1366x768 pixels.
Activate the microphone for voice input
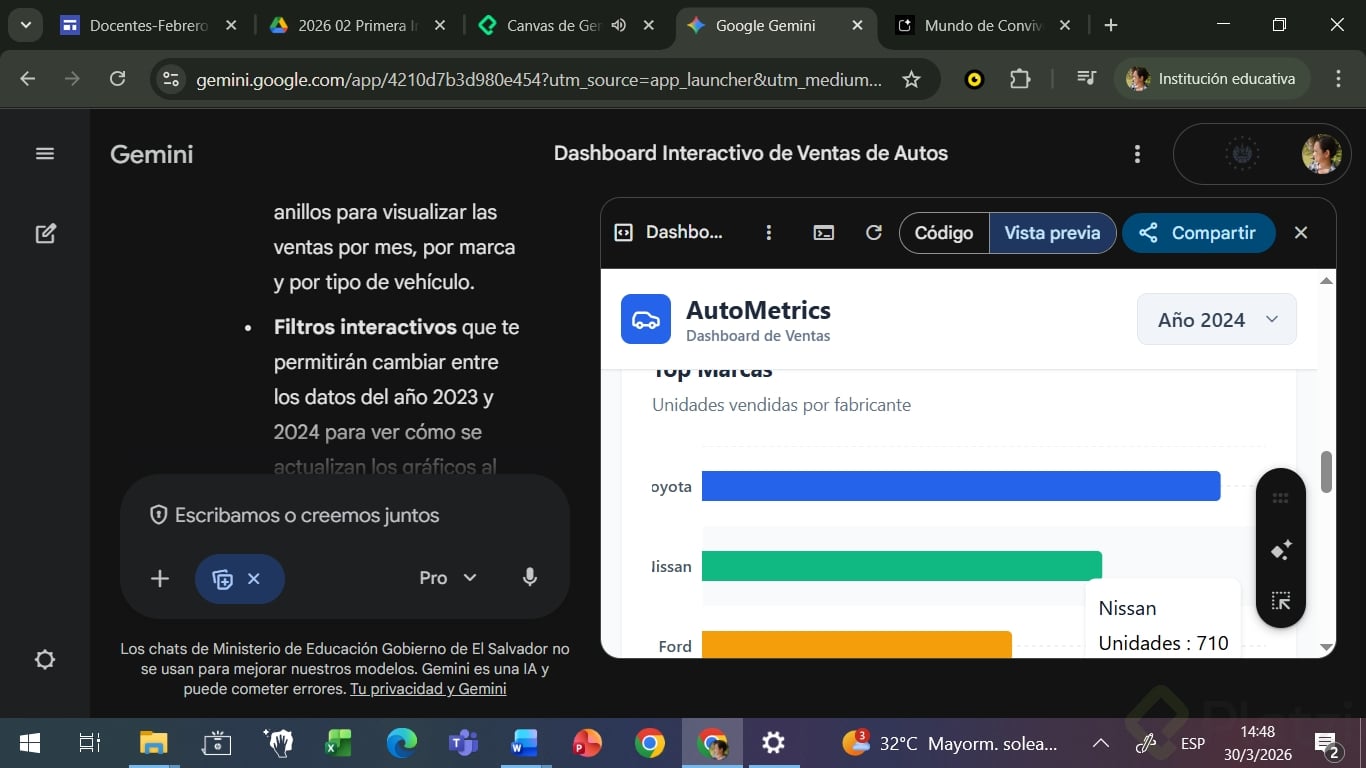tap(530, 578)
